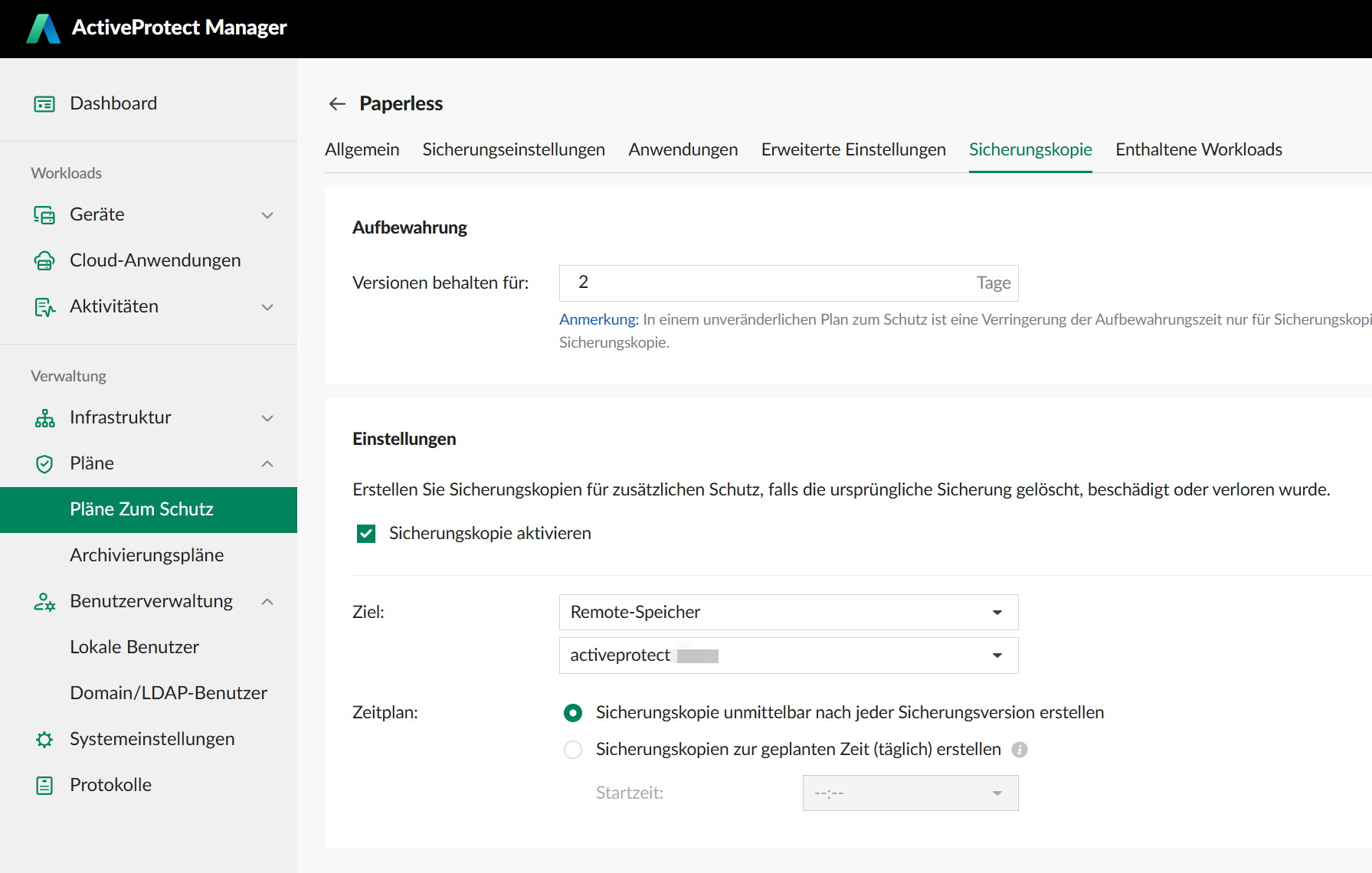The image size is (1372, 873).
Task: Click the Verwaltung sidebar section label
Action: pos(68,377)
